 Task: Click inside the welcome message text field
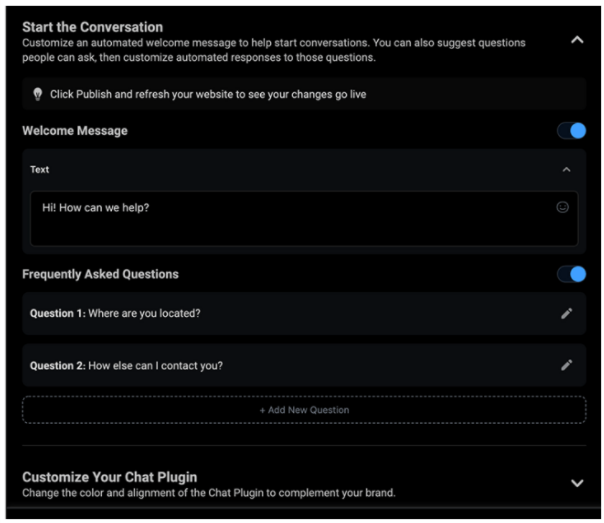304,218
